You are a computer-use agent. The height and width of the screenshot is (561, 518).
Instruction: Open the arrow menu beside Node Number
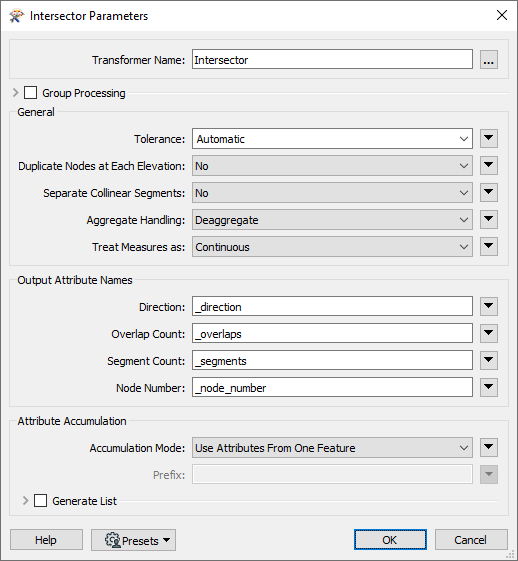click(x=489, y=387)
